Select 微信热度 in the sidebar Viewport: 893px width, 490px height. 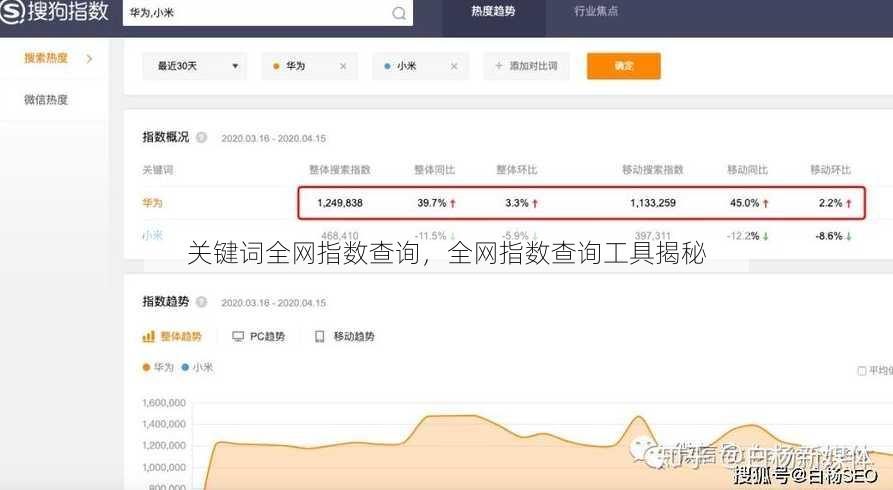(x=46, y=100)
